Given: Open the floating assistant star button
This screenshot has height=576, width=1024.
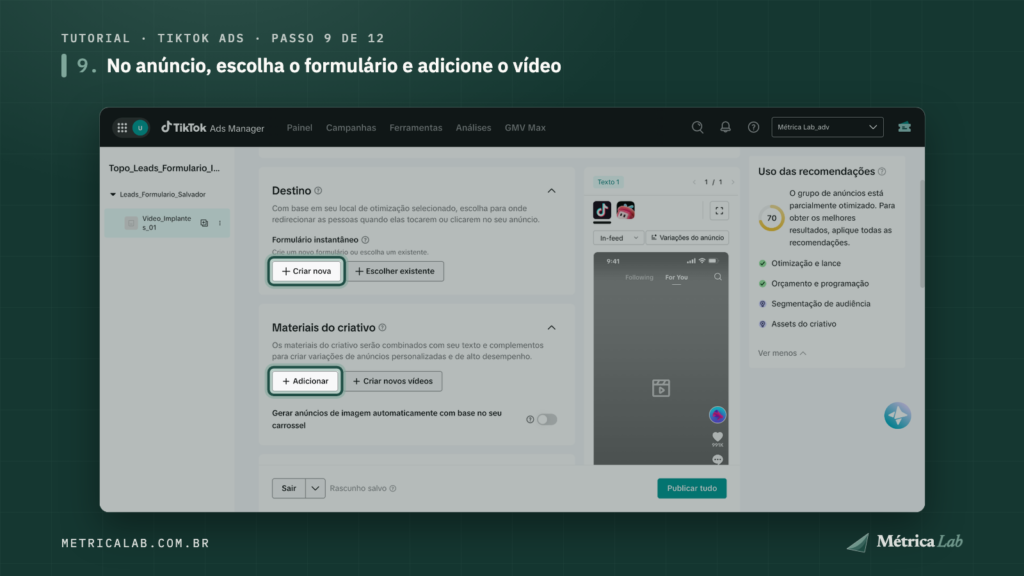Looking at the screenshot, I should [x=897, y=415].
